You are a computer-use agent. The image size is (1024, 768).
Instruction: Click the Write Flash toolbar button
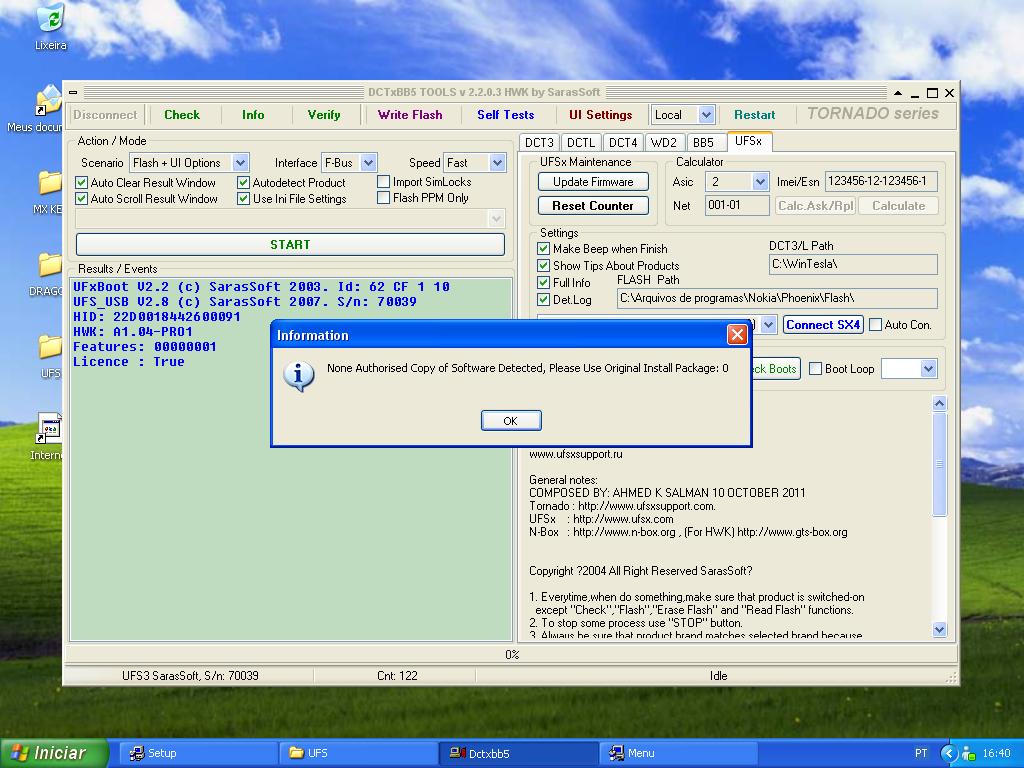[x=410, y=115]
